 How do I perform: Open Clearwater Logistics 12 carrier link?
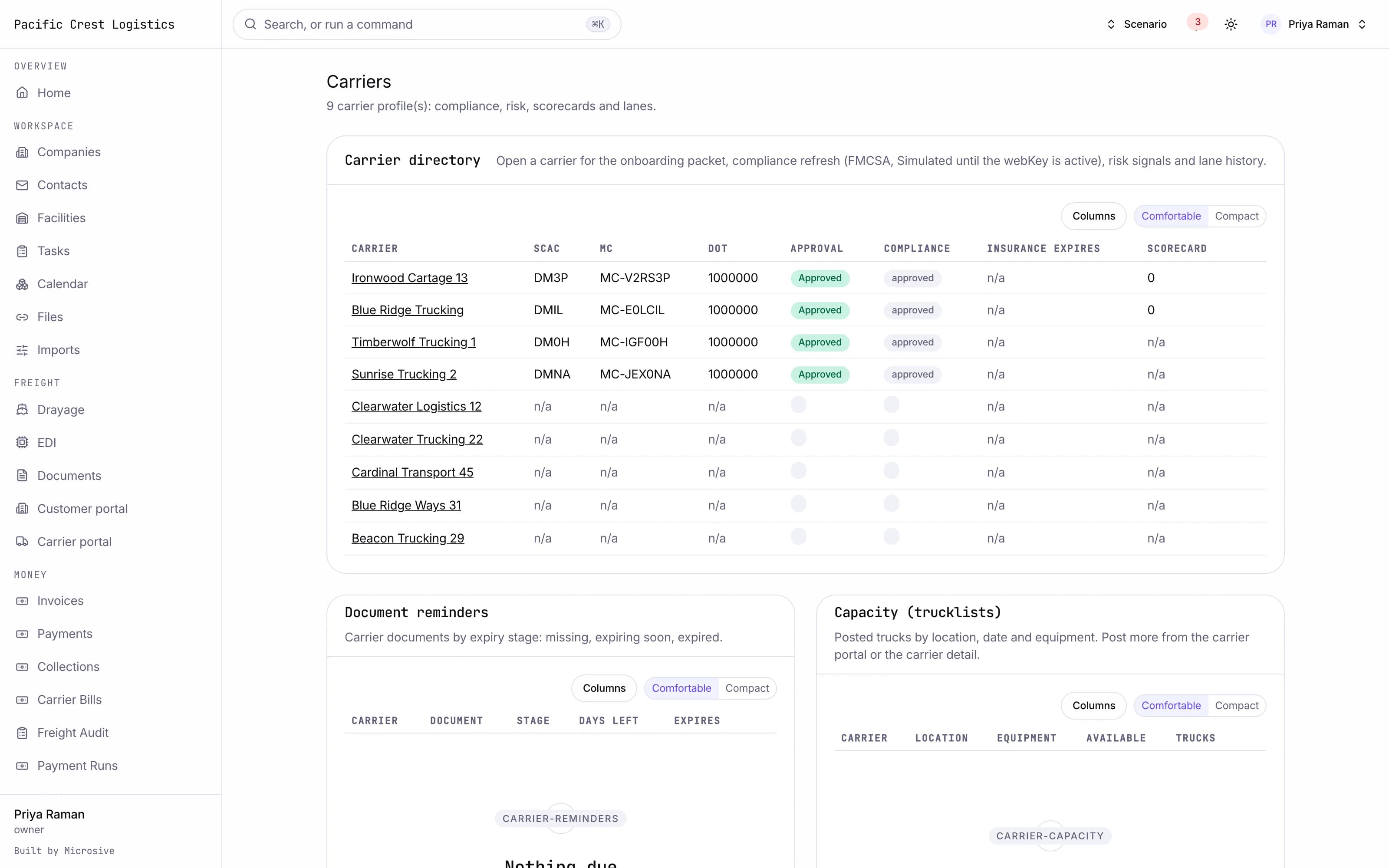click(x=416, y=407)
